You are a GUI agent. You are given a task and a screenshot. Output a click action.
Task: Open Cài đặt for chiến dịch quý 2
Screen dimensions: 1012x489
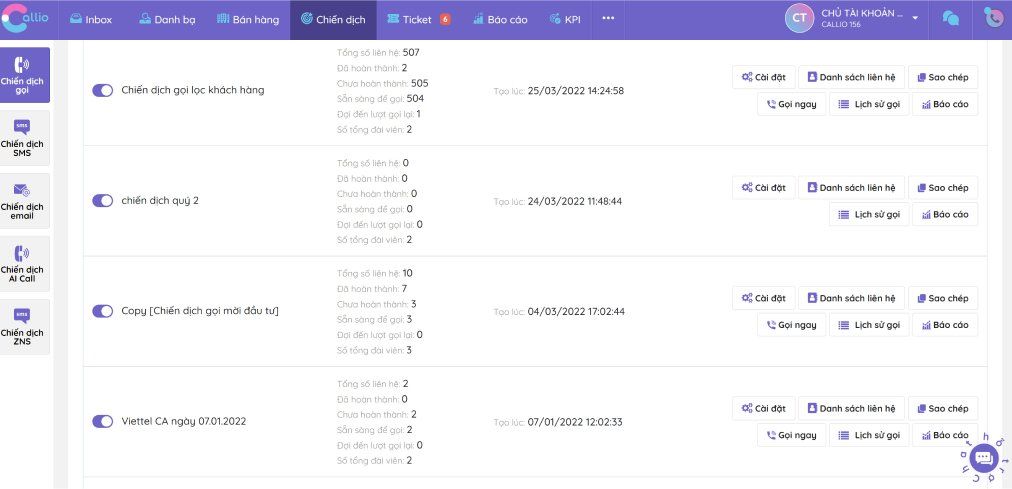point(763,187)
